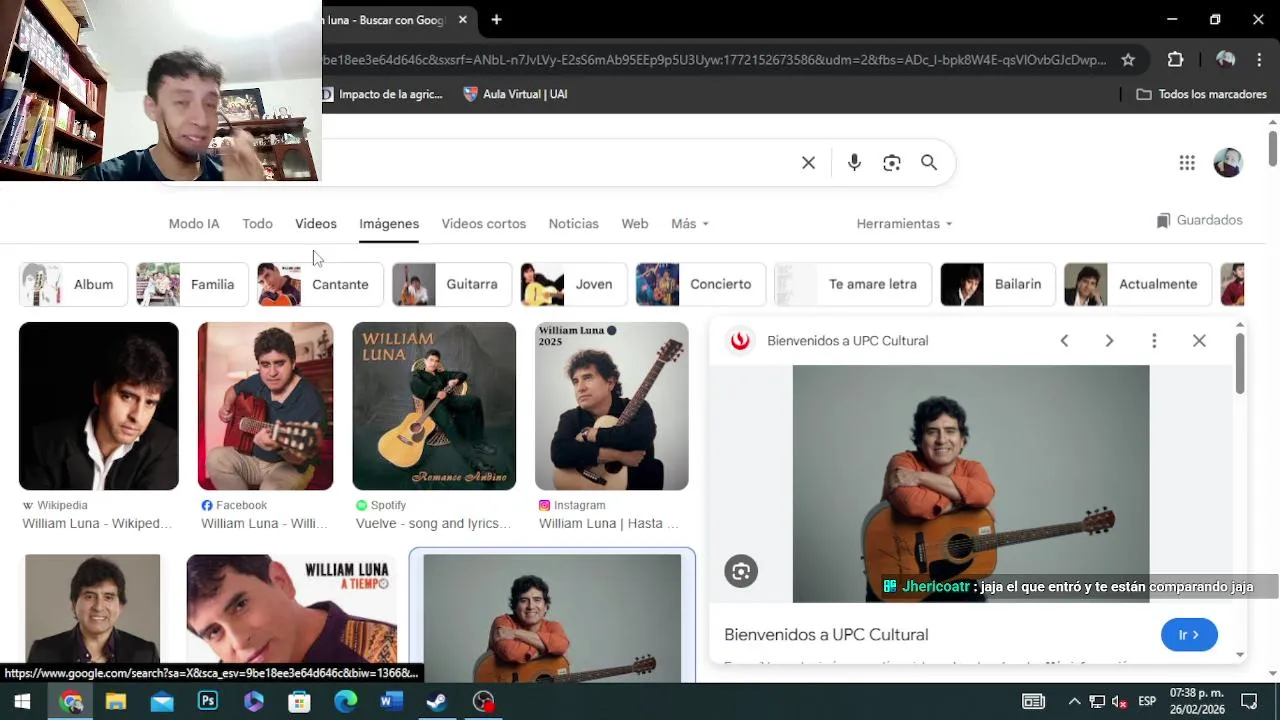Filter images by Te amare letra chip
This screenshot has width=1280, height=720.
point(853,284)
